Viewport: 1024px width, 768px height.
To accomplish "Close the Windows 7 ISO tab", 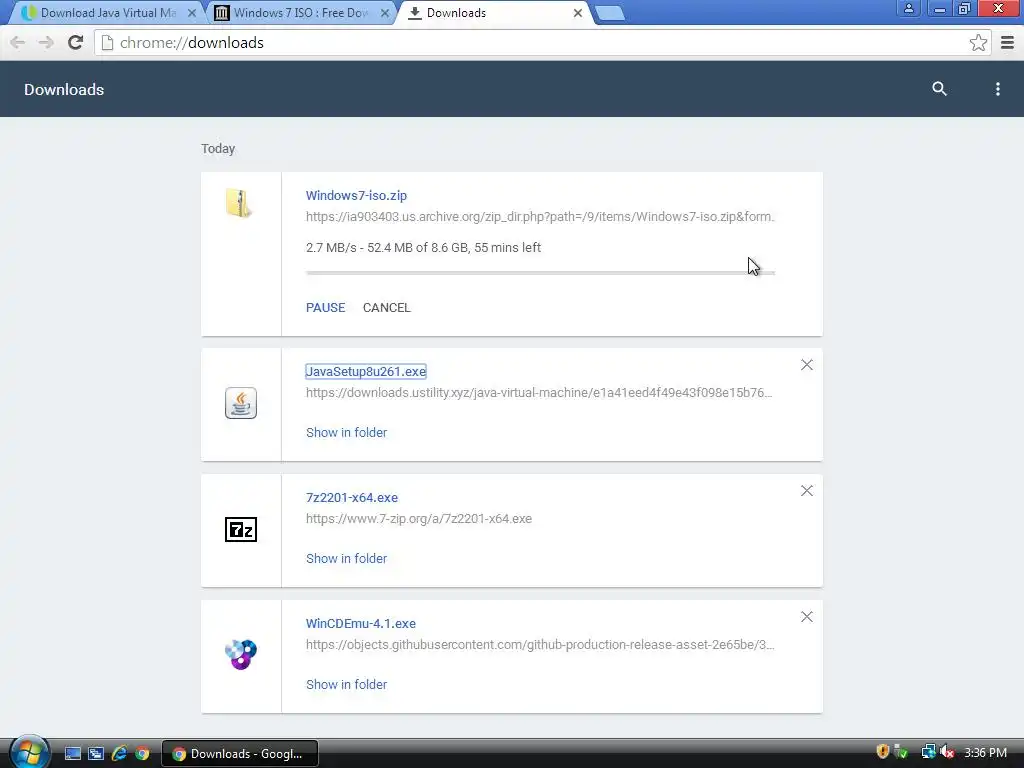I will click(385, 13).
